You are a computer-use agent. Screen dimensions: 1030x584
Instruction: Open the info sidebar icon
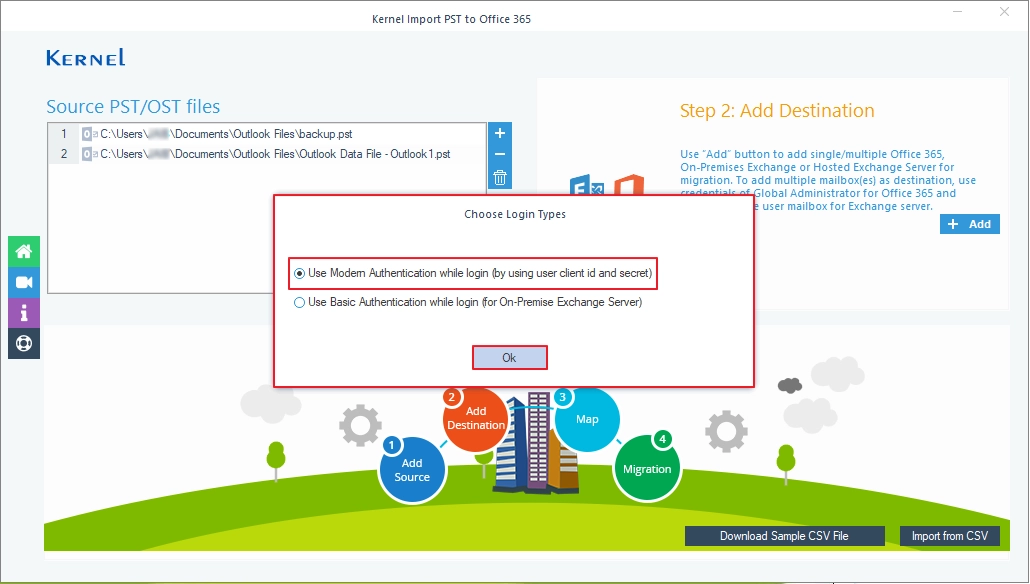click(x=24, y=313)
